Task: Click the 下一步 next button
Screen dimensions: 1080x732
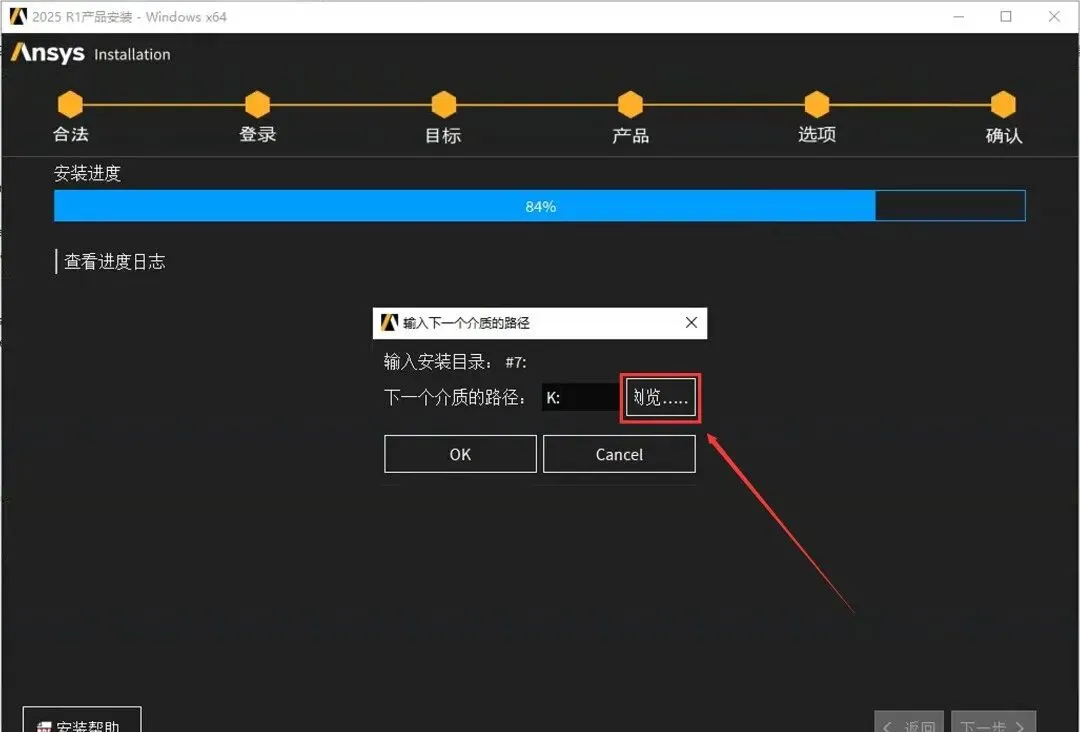Action: (x=993, y=722)
